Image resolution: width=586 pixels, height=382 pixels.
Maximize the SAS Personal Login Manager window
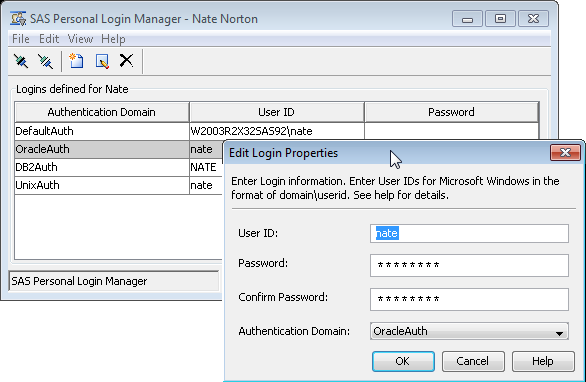point(500,19)
